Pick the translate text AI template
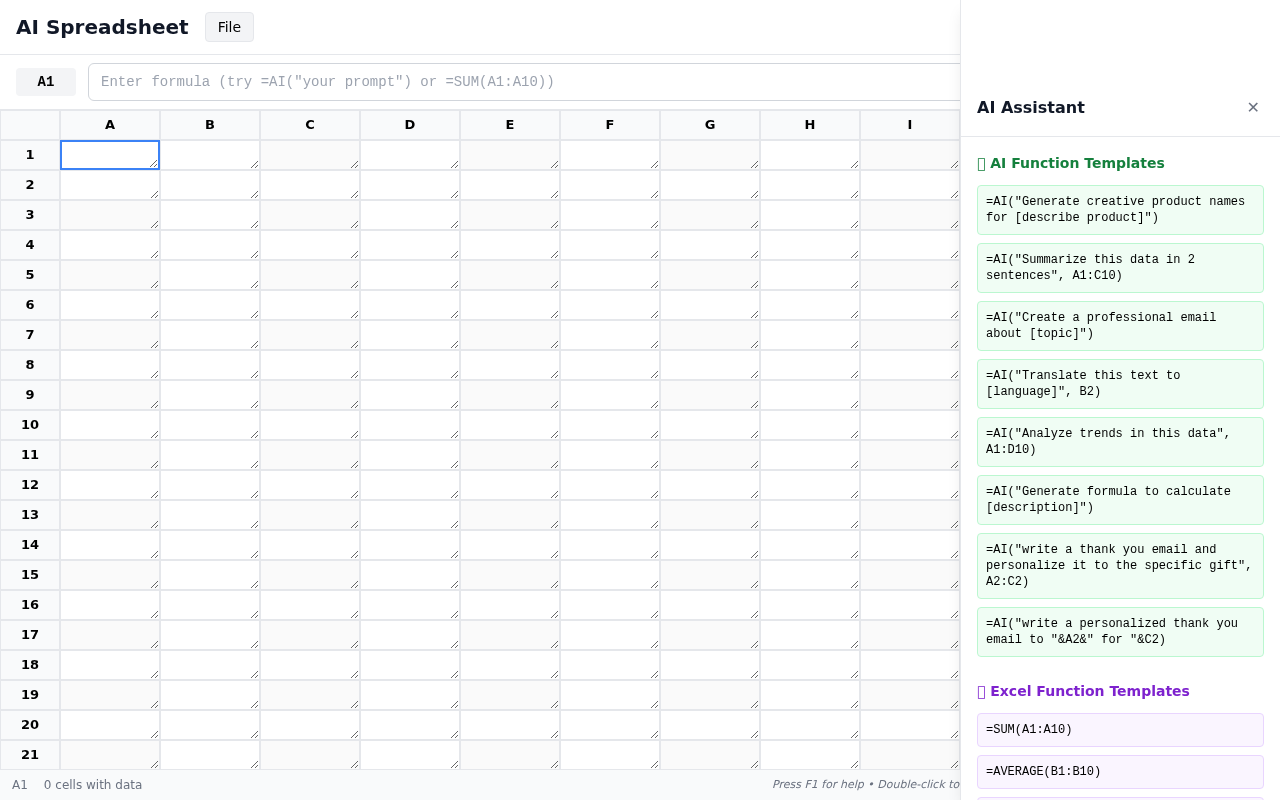 1120,384
